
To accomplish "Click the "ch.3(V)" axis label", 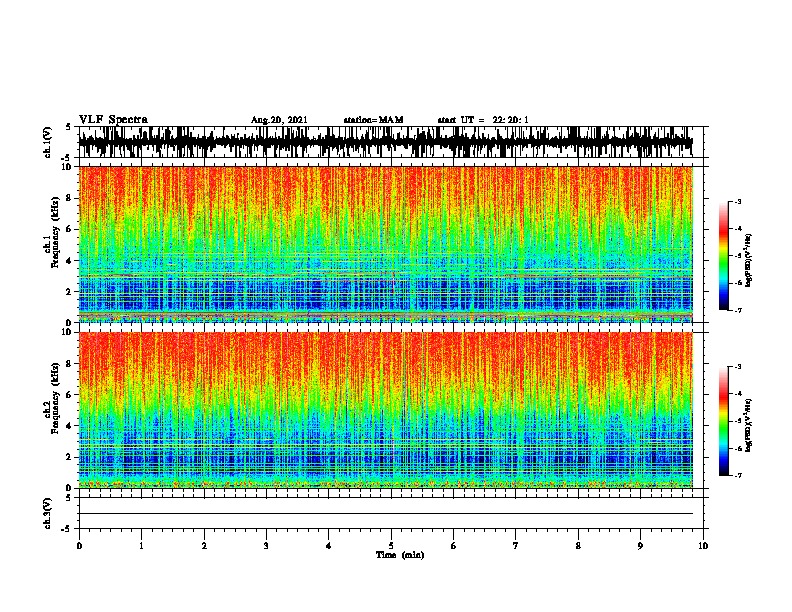I will (48, 513).
